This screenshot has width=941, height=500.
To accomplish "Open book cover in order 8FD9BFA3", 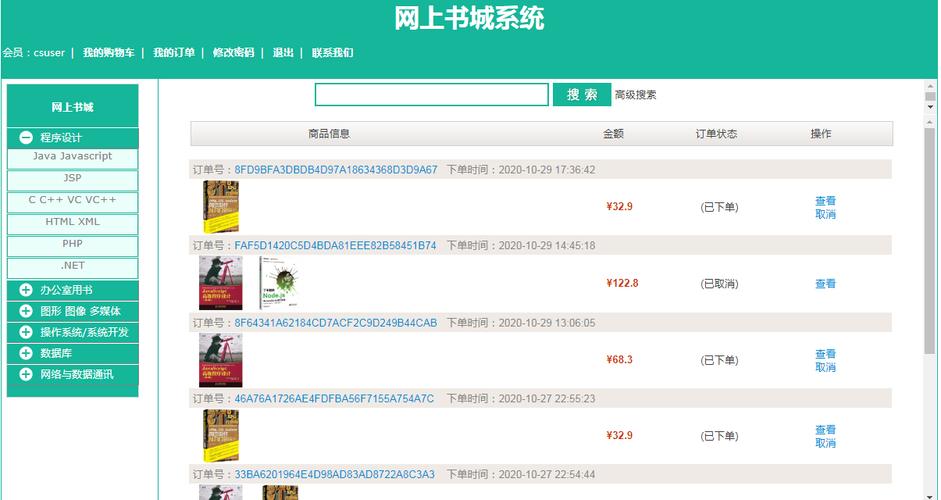I will [221, 206].
